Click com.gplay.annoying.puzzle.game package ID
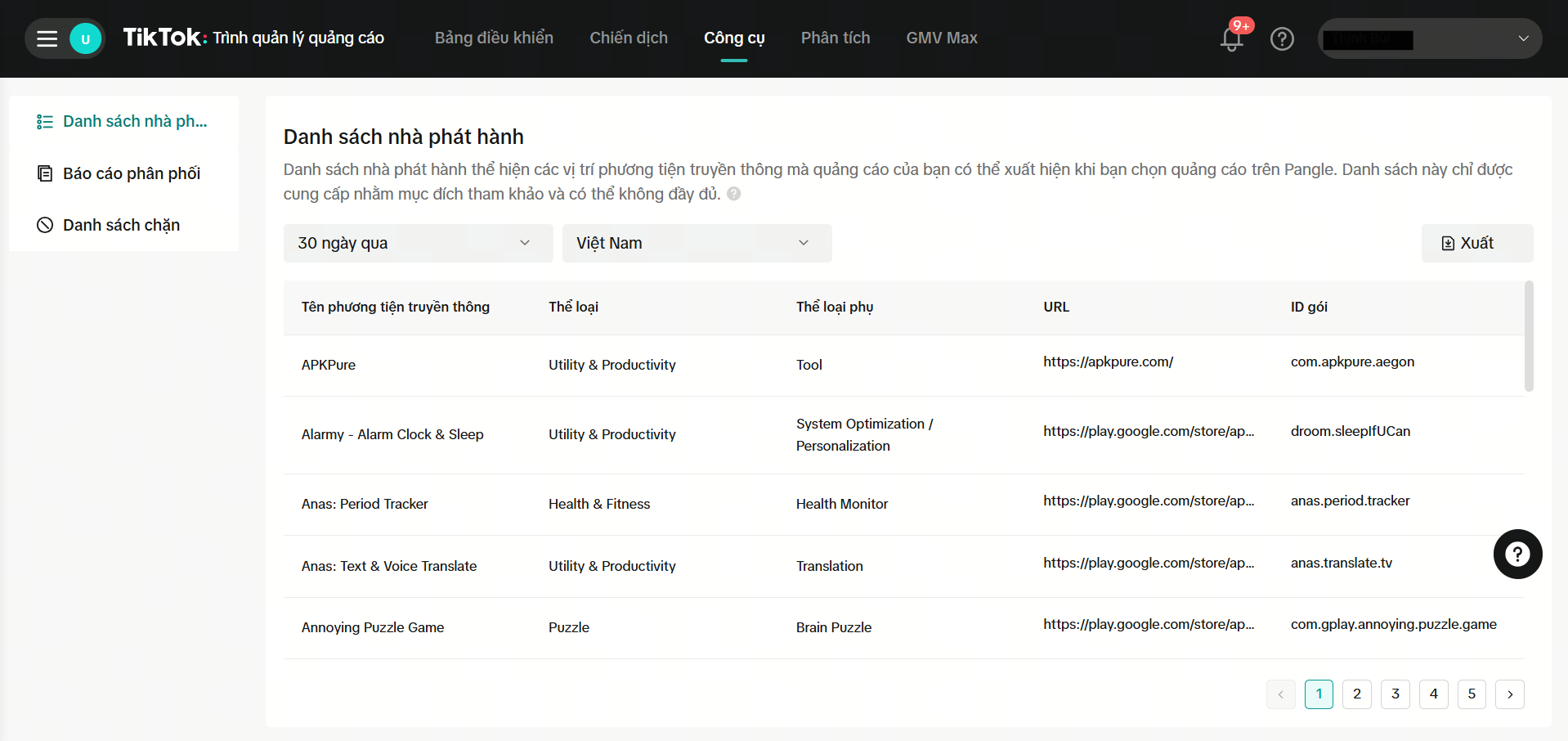This screenshot has height=741, width=1568. point(1394,624)
